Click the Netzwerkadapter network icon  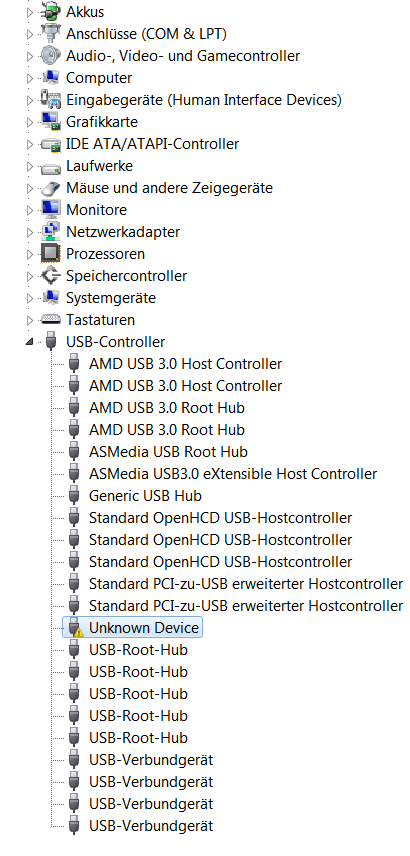(50, 231)
